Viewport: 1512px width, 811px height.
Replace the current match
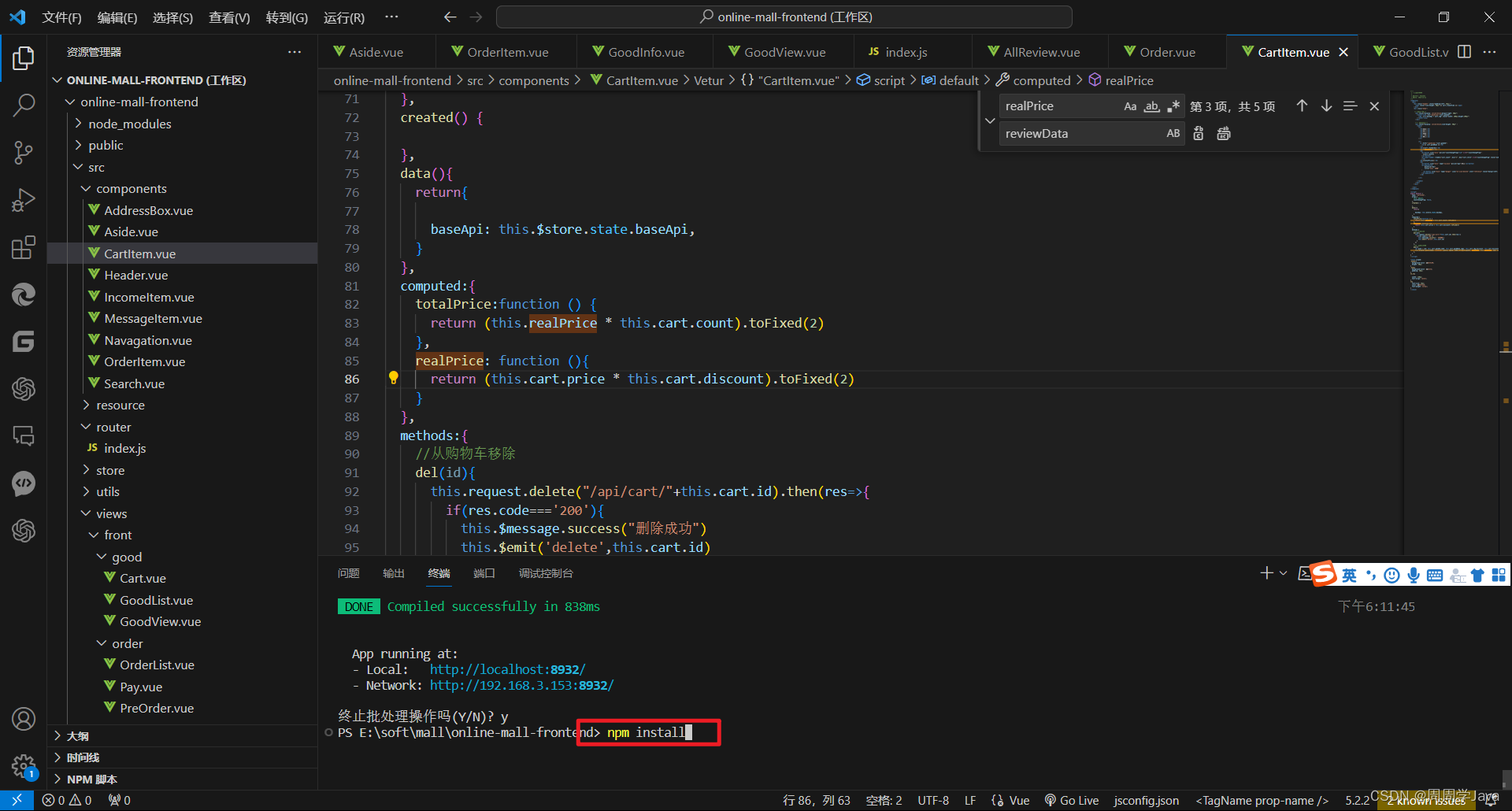click(1199, 134)
